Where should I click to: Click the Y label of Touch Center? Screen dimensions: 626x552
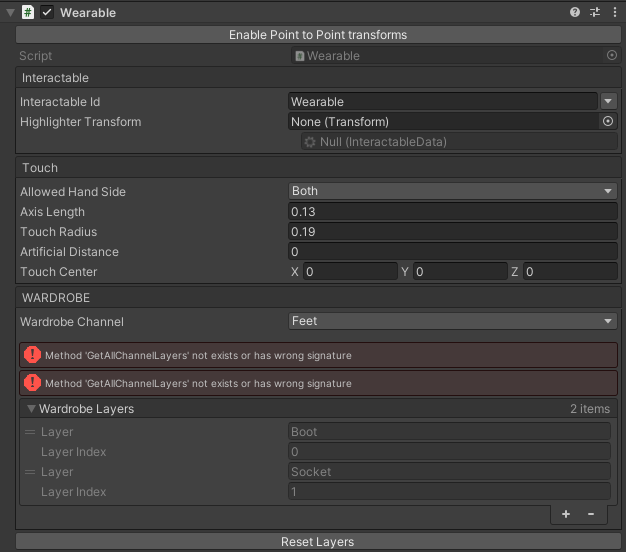point(405,272)
